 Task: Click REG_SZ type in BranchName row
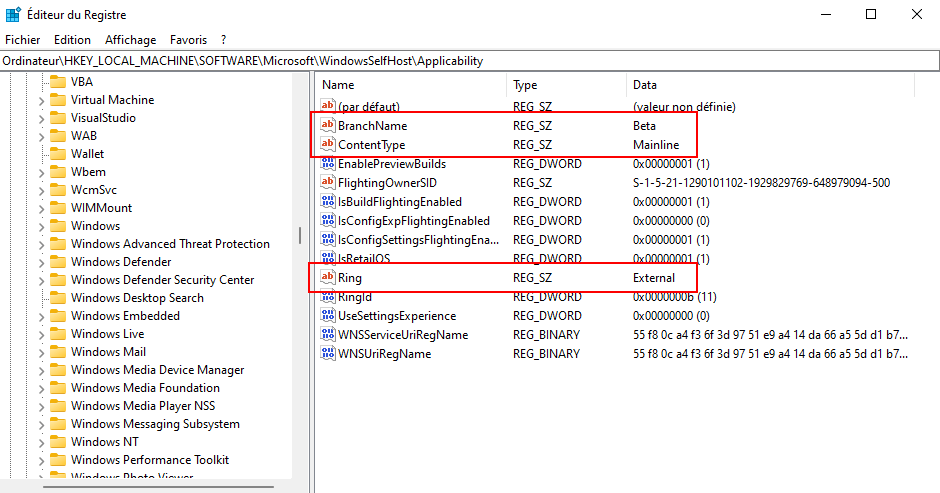tap(532, 125)
